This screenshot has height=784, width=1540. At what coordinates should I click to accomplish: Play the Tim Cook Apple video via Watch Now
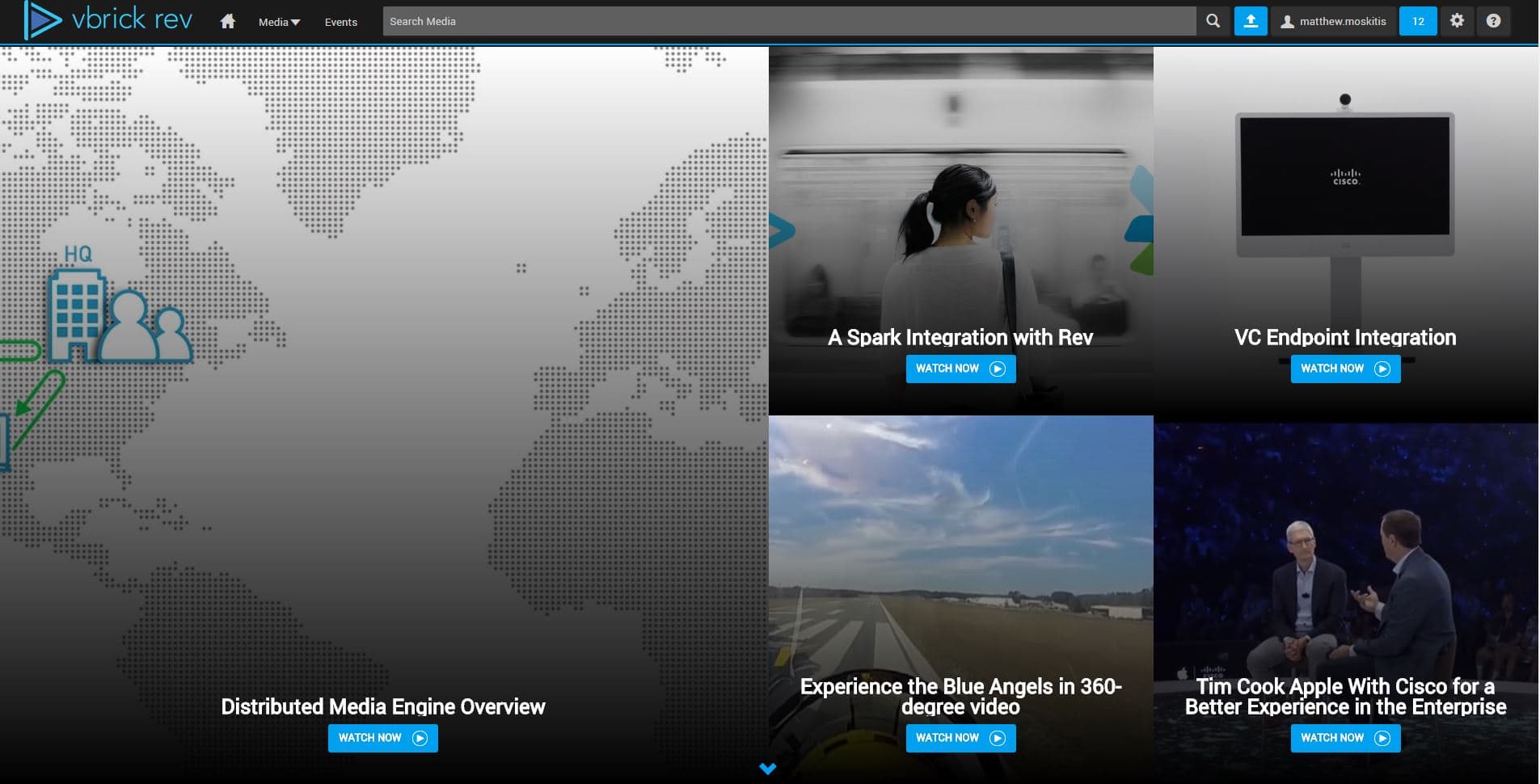(1345, 738)
